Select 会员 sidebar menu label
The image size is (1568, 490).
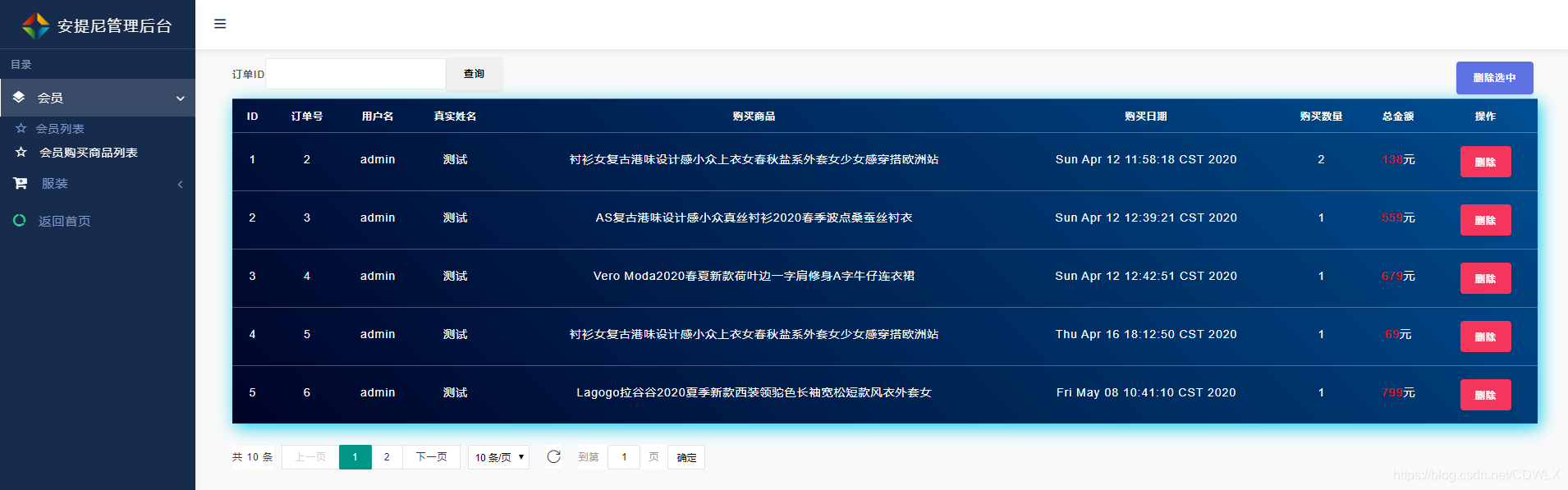(50, 98)
